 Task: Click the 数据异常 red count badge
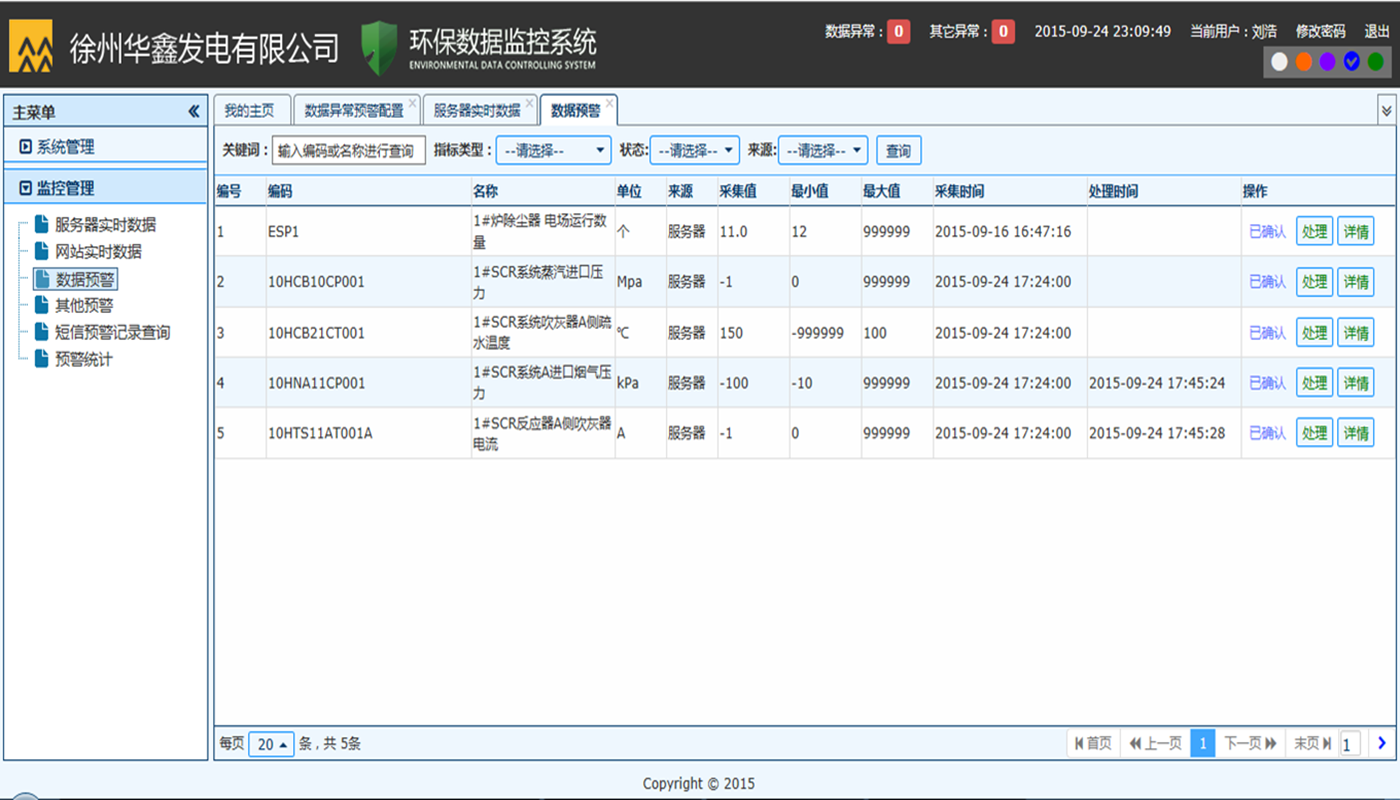point(898,32)
